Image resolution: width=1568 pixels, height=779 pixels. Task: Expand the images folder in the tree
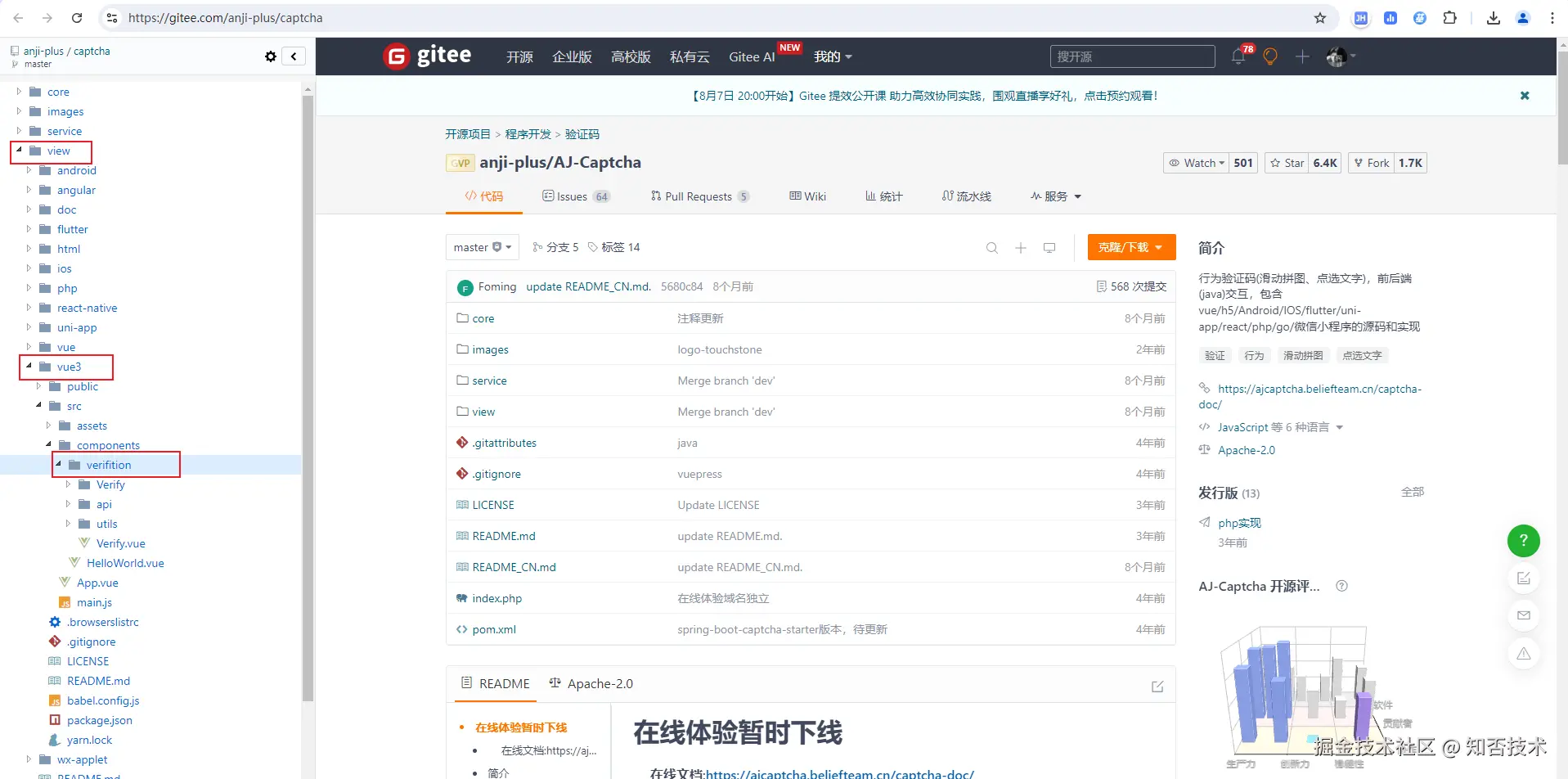pos(19,111)
